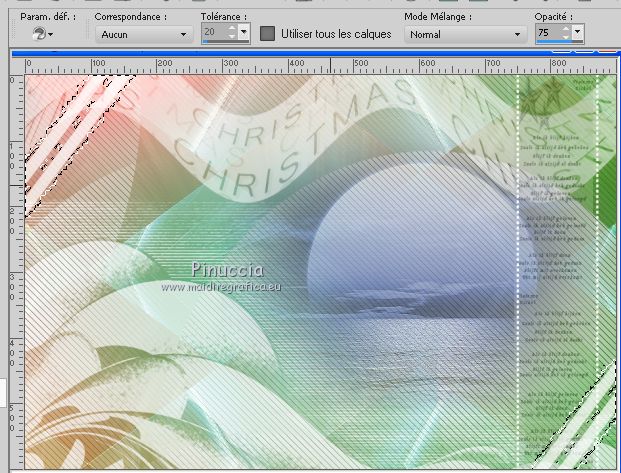Screen dimensions: 621x473
Task: Open the Tolérance slider dropdown arrow
Action: tap(244, 32)
